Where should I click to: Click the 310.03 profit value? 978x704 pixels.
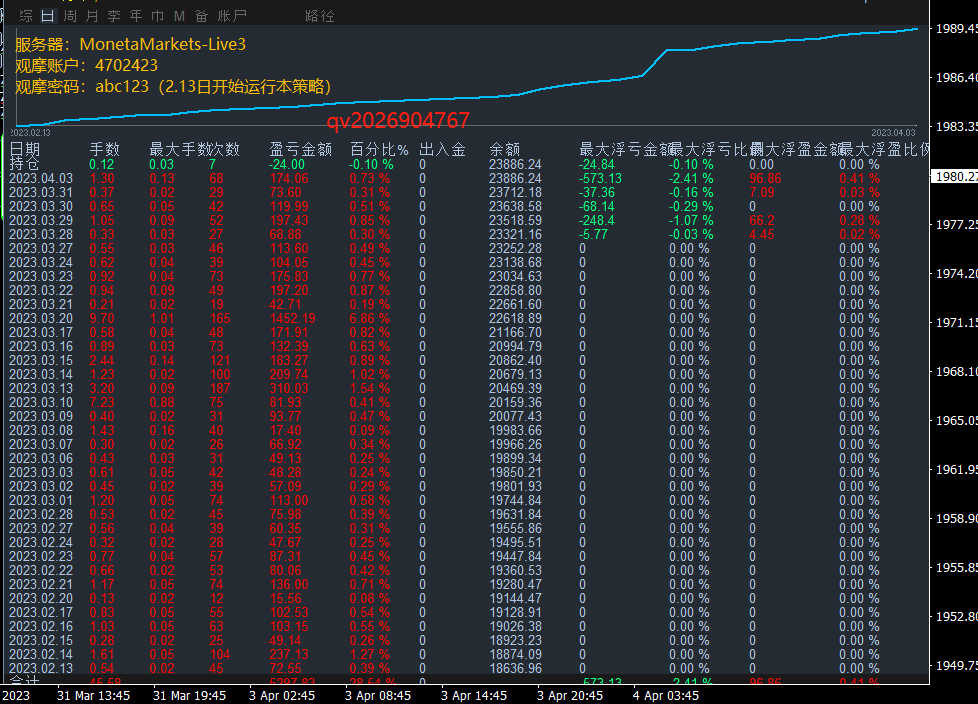pyautogui.click(x=289, y=388)
